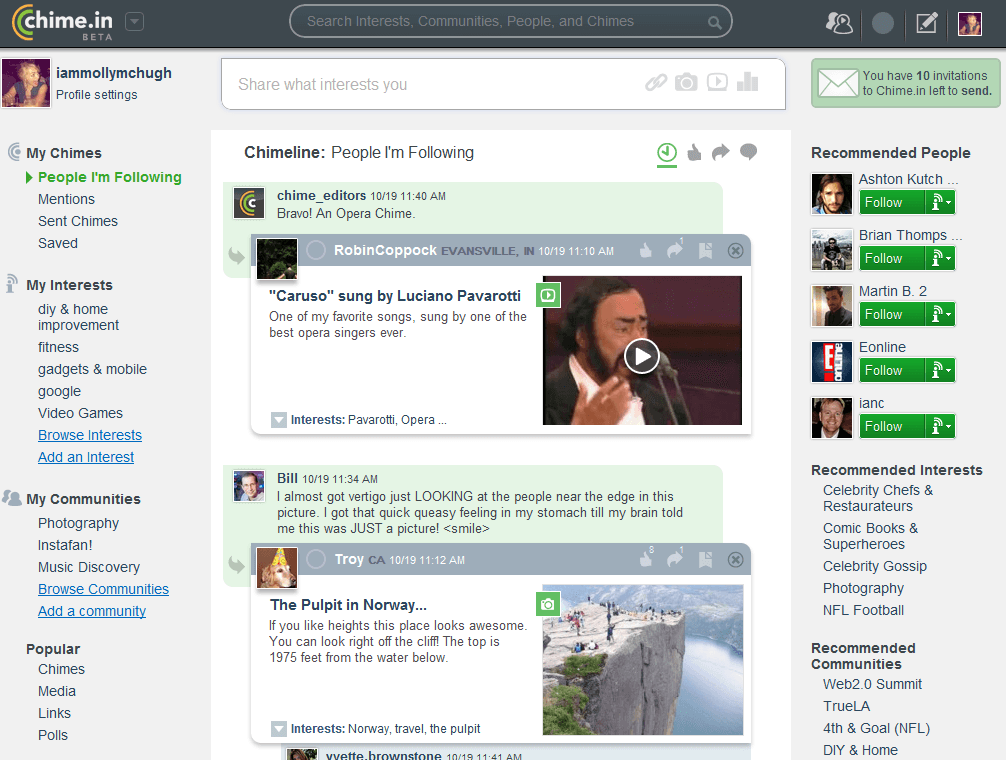Open profile avatar in top right header
Image resolution: width=1006 pixels, height=760 pixels.
point(969,24)
